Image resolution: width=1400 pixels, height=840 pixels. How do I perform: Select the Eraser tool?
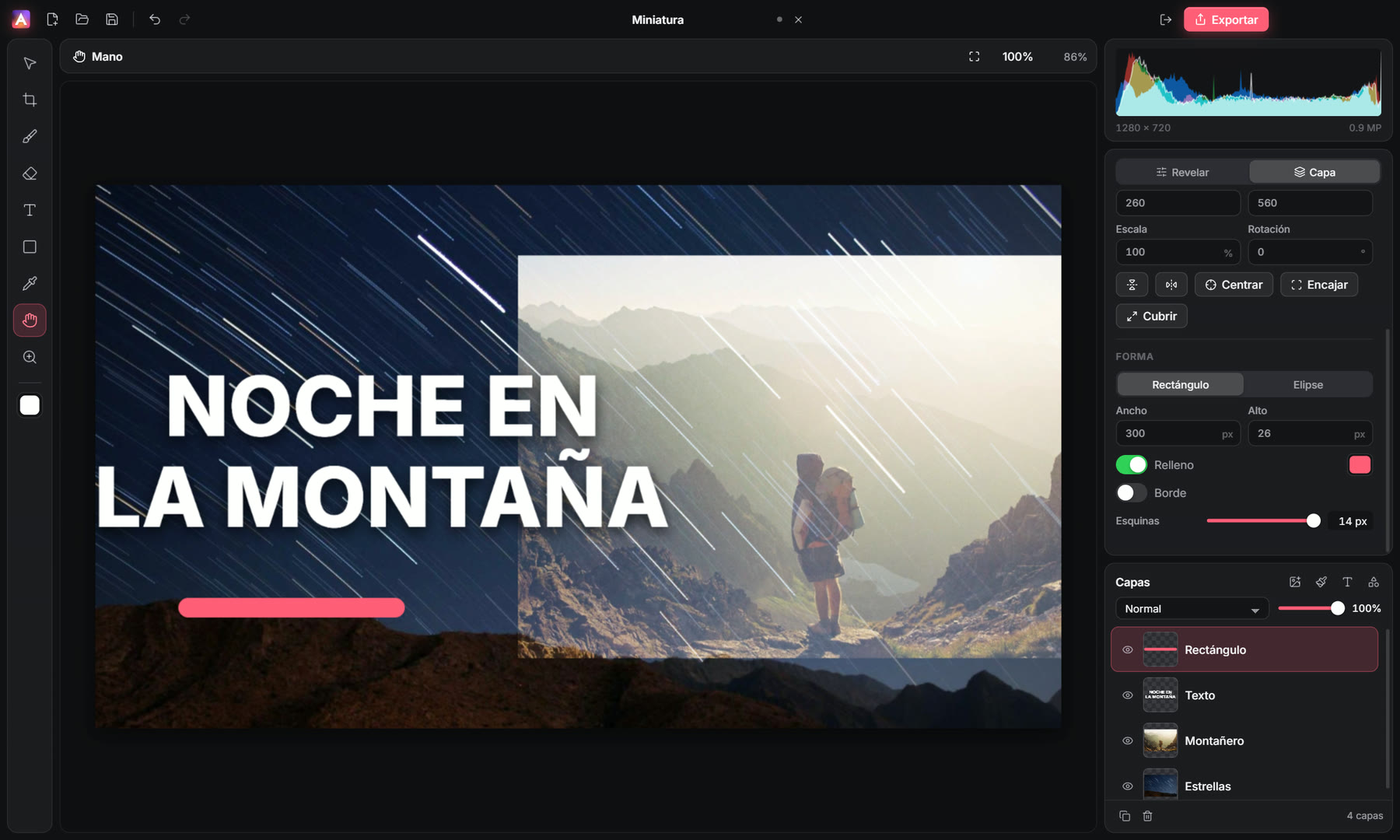[x=30, y=173]
